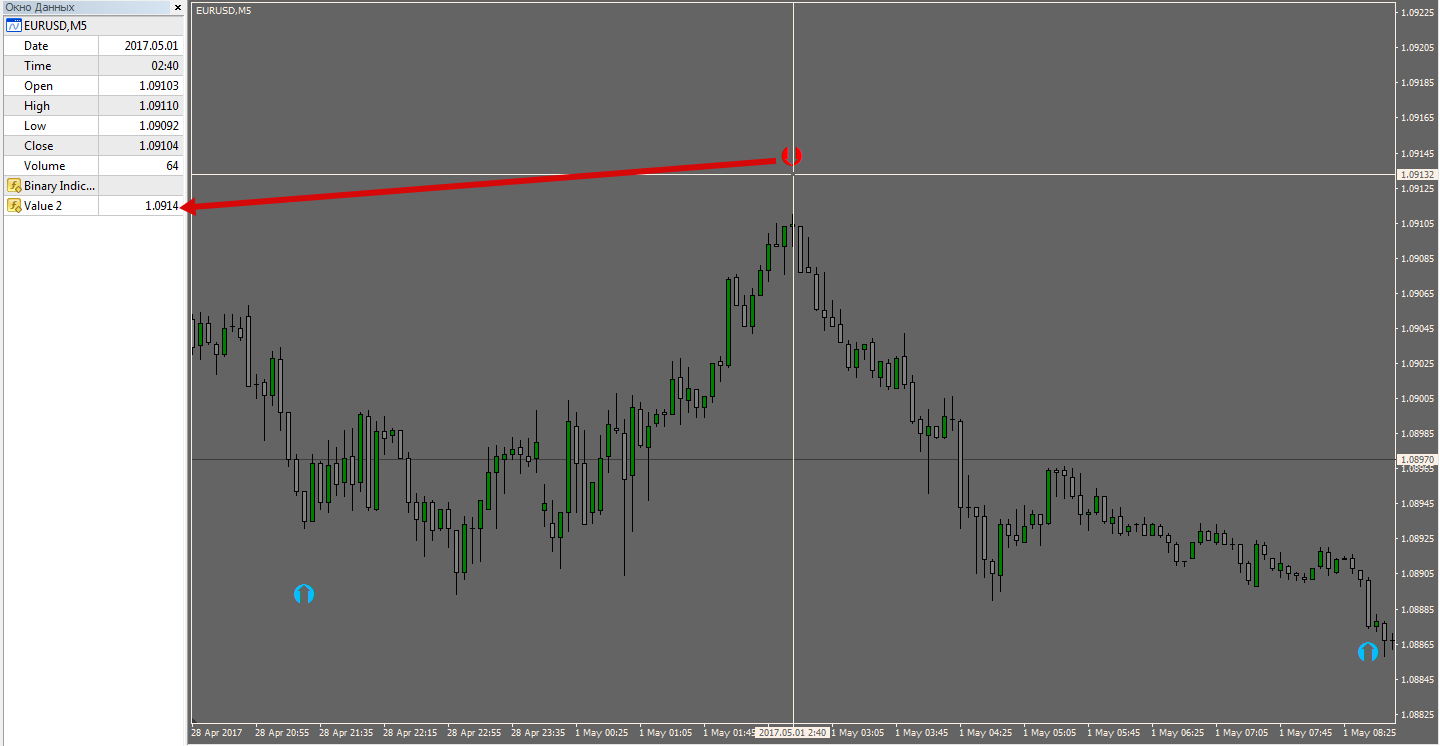The height and width of the screenshot is (746, 1440).
Task: Click the indicator icon next to Value 2
Action: (x=14, y=206)
